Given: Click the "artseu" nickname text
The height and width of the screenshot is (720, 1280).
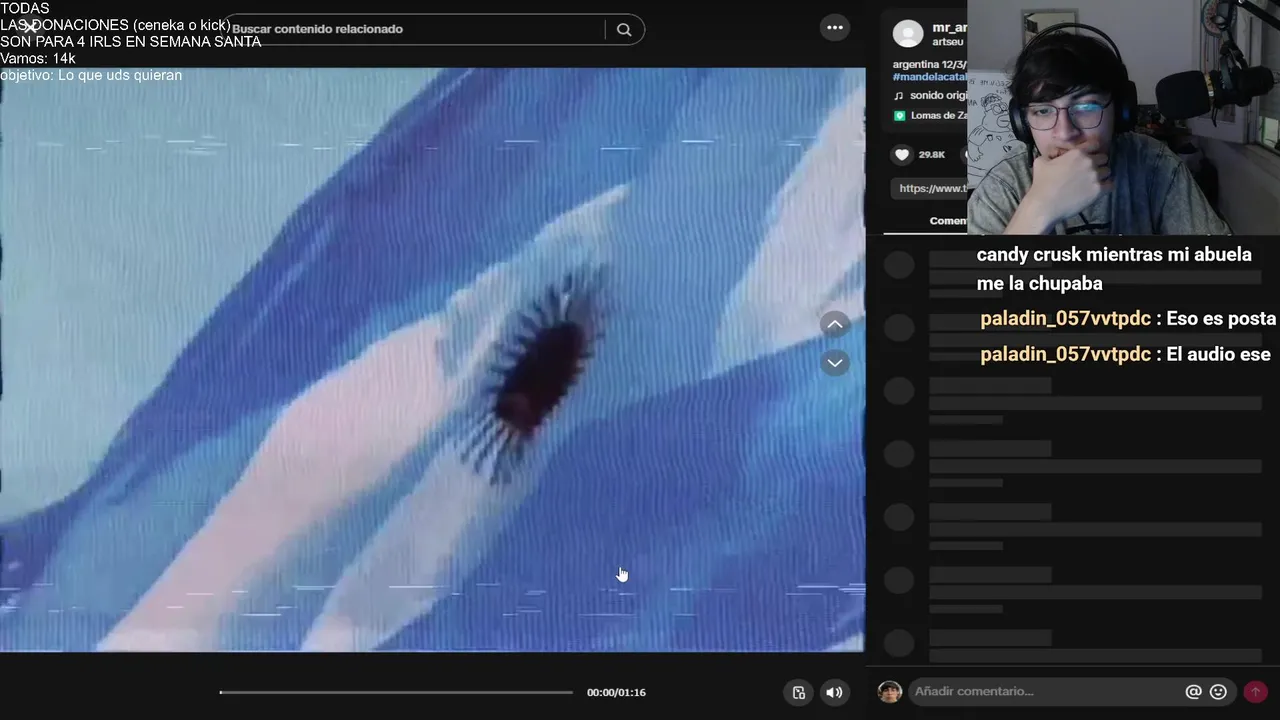Looking at the screenshot, I should 947,42.
